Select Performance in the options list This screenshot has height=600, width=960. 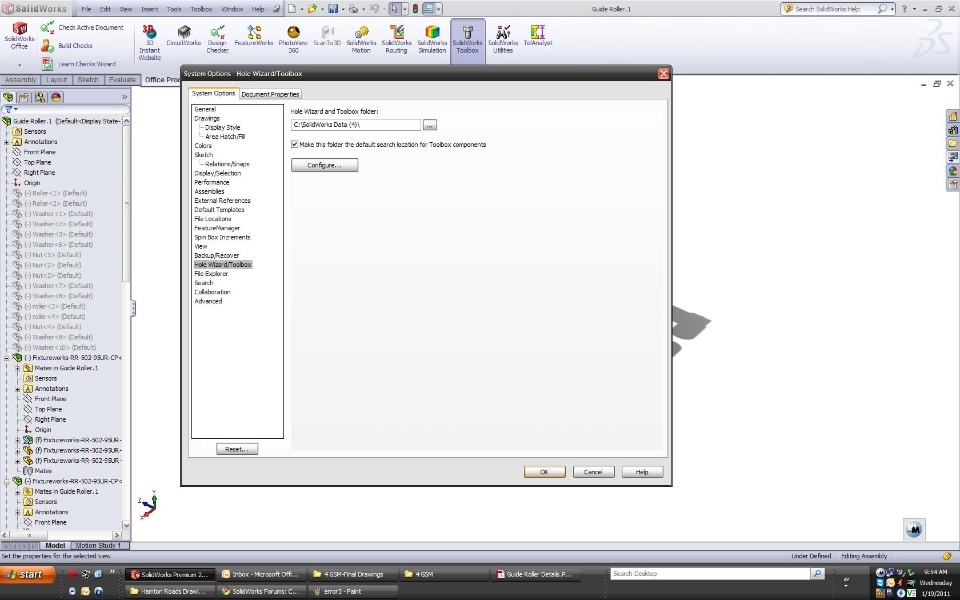tap(212, 182)
